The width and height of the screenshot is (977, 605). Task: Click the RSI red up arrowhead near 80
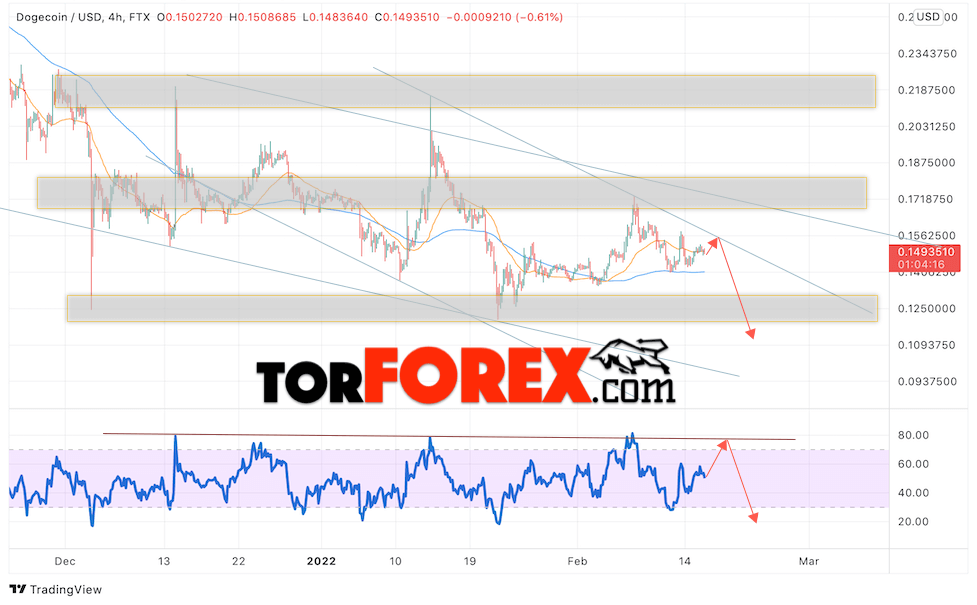point(722,445)
